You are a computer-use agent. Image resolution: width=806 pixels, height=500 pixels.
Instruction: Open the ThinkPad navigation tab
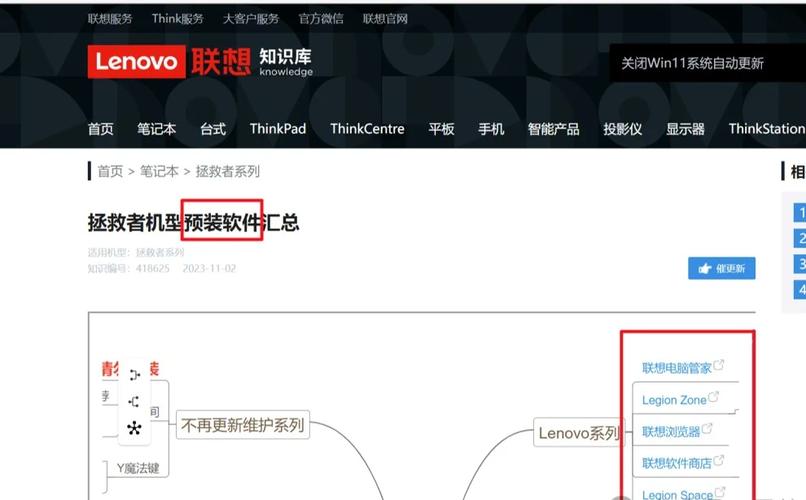278,128
